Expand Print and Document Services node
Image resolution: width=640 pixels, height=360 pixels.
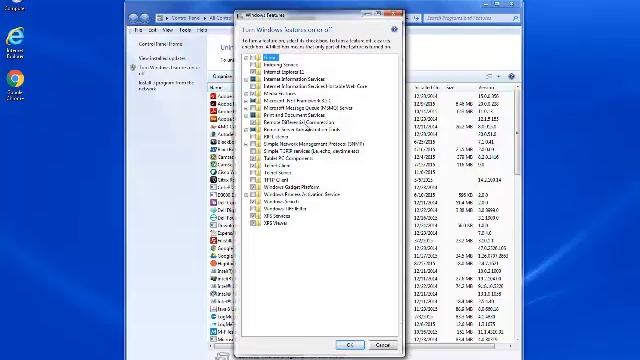pyautogui.click(x=246, y=116)
